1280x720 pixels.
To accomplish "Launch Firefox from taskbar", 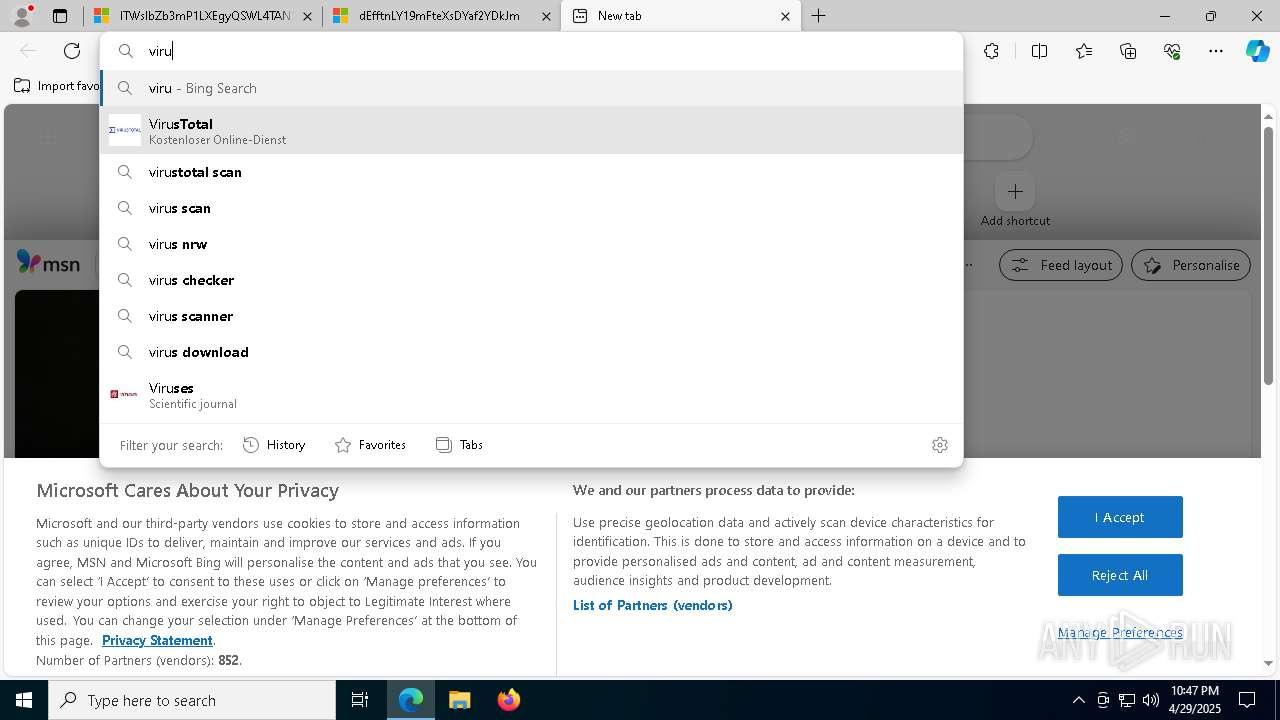I will 508,700.
